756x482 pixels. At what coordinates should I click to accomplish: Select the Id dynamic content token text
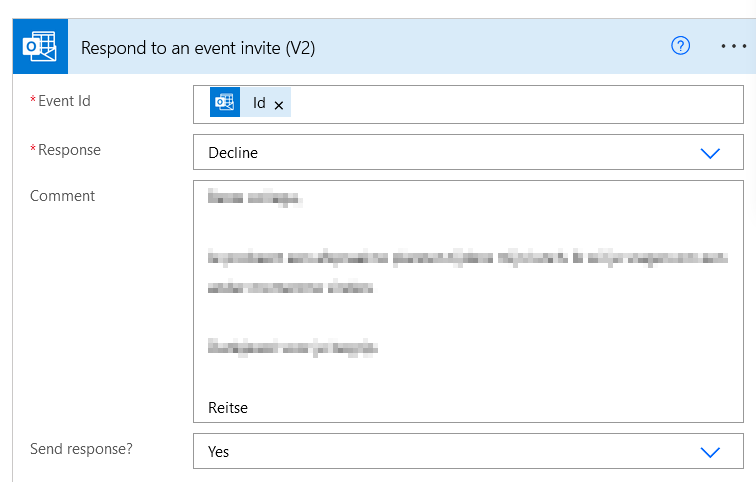point(259,103)
